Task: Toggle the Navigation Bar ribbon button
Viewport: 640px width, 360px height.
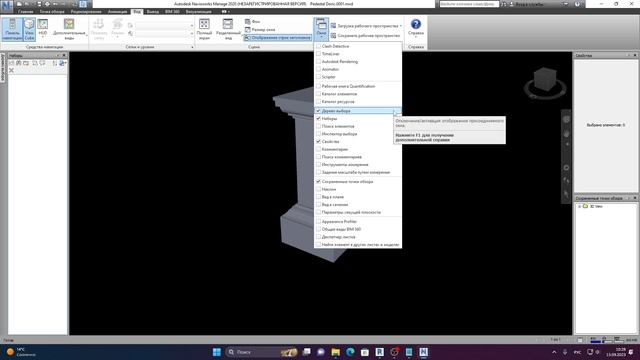Action: [12, 29]
